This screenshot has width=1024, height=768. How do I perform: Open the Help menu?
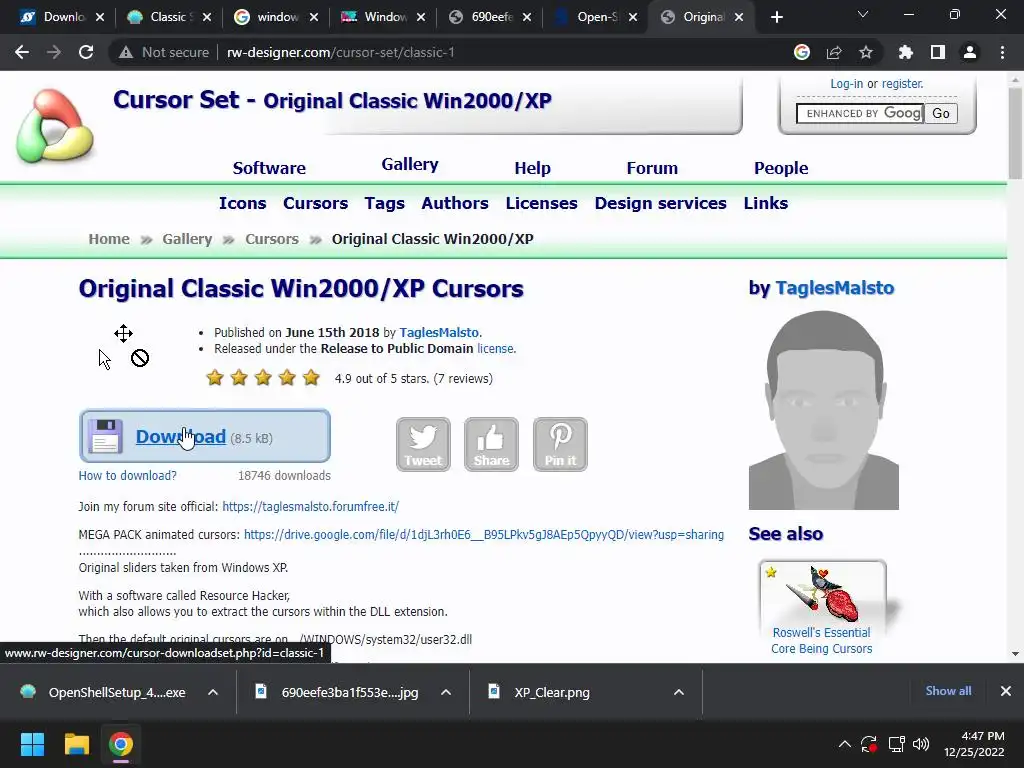tap(532, 168)
